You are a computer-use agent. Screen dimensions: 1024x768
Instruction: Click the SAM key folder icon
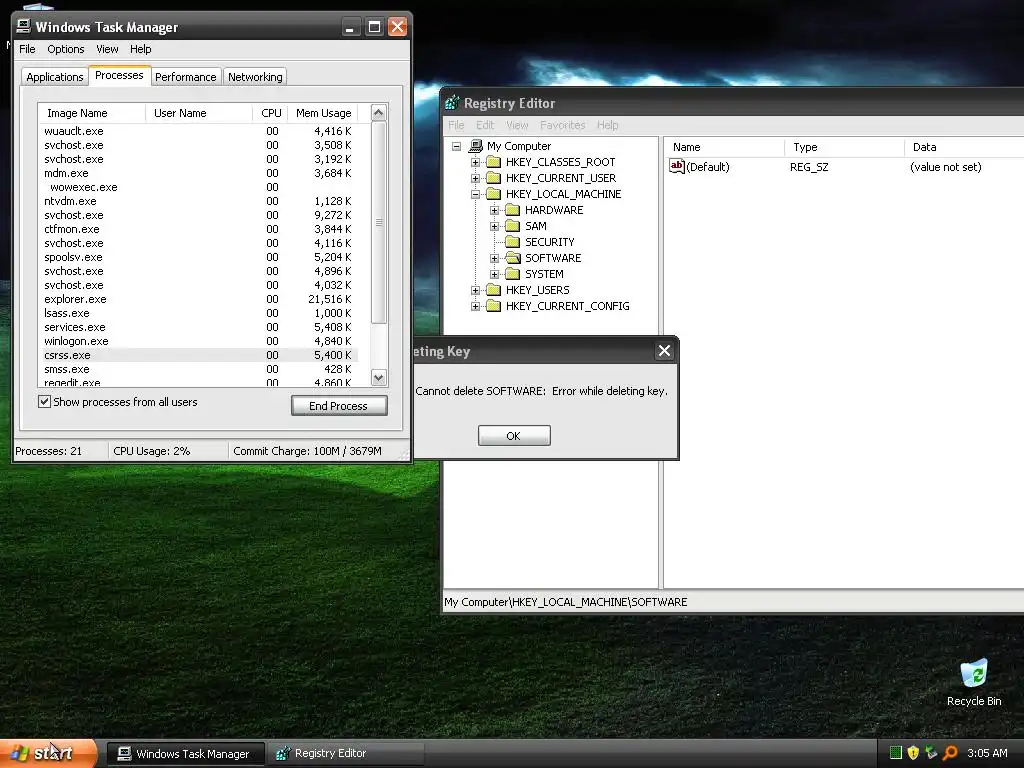click(x=513, y=226)
